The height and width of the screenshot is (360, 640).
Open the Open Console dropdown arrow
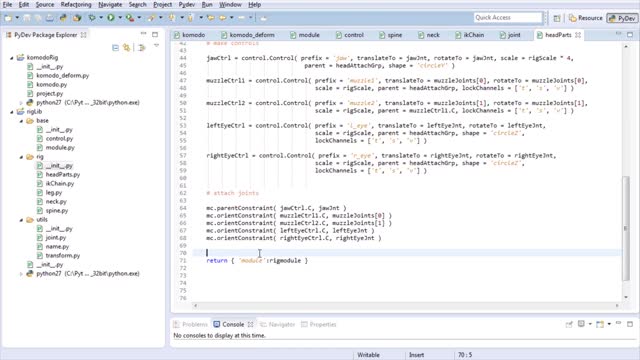(609, 324)
